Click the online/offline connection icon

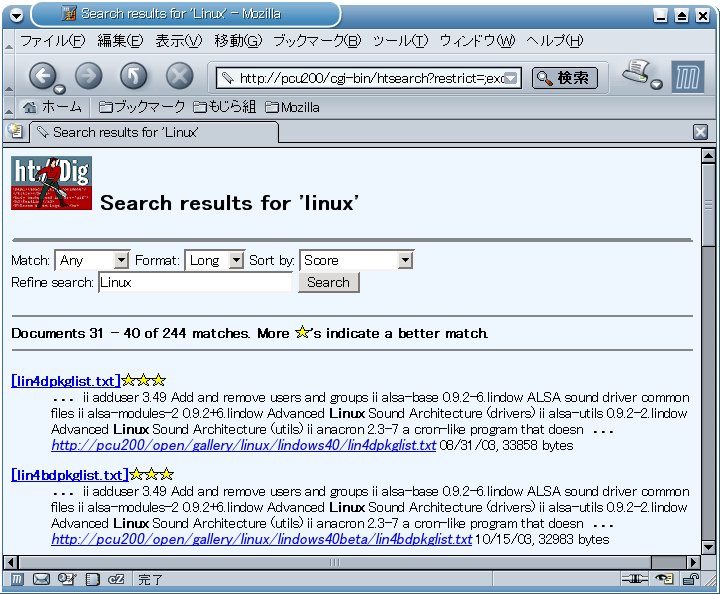[634, 579]
